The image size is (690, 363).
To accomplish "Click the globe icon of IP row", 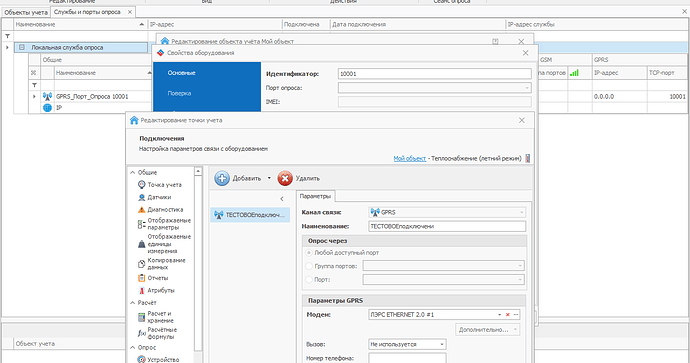I will coord(48,107).
